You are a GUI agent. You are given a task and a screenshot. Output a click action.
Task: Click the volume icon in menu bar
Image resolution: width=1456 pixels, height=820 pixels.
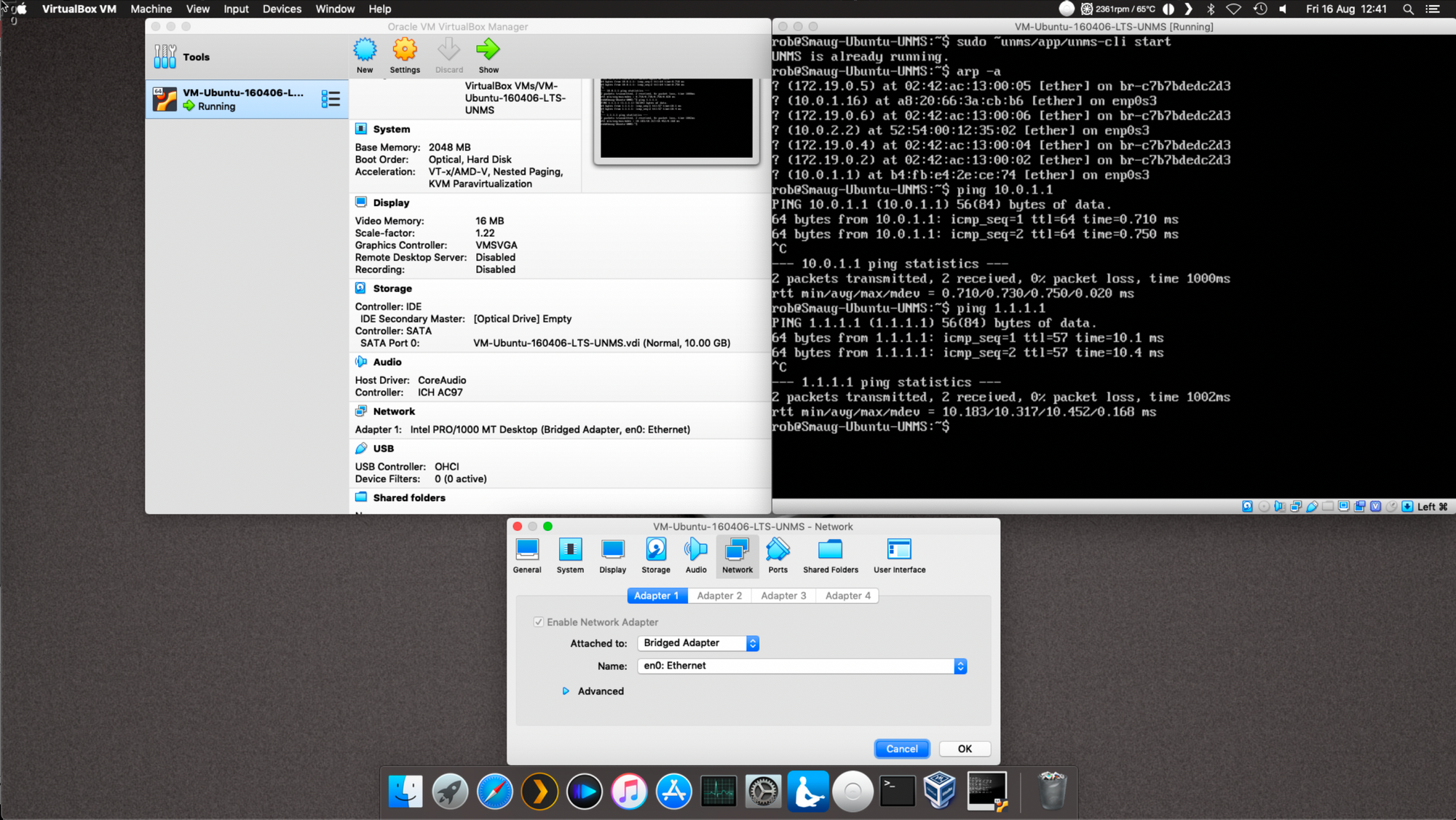point(1283,9)
